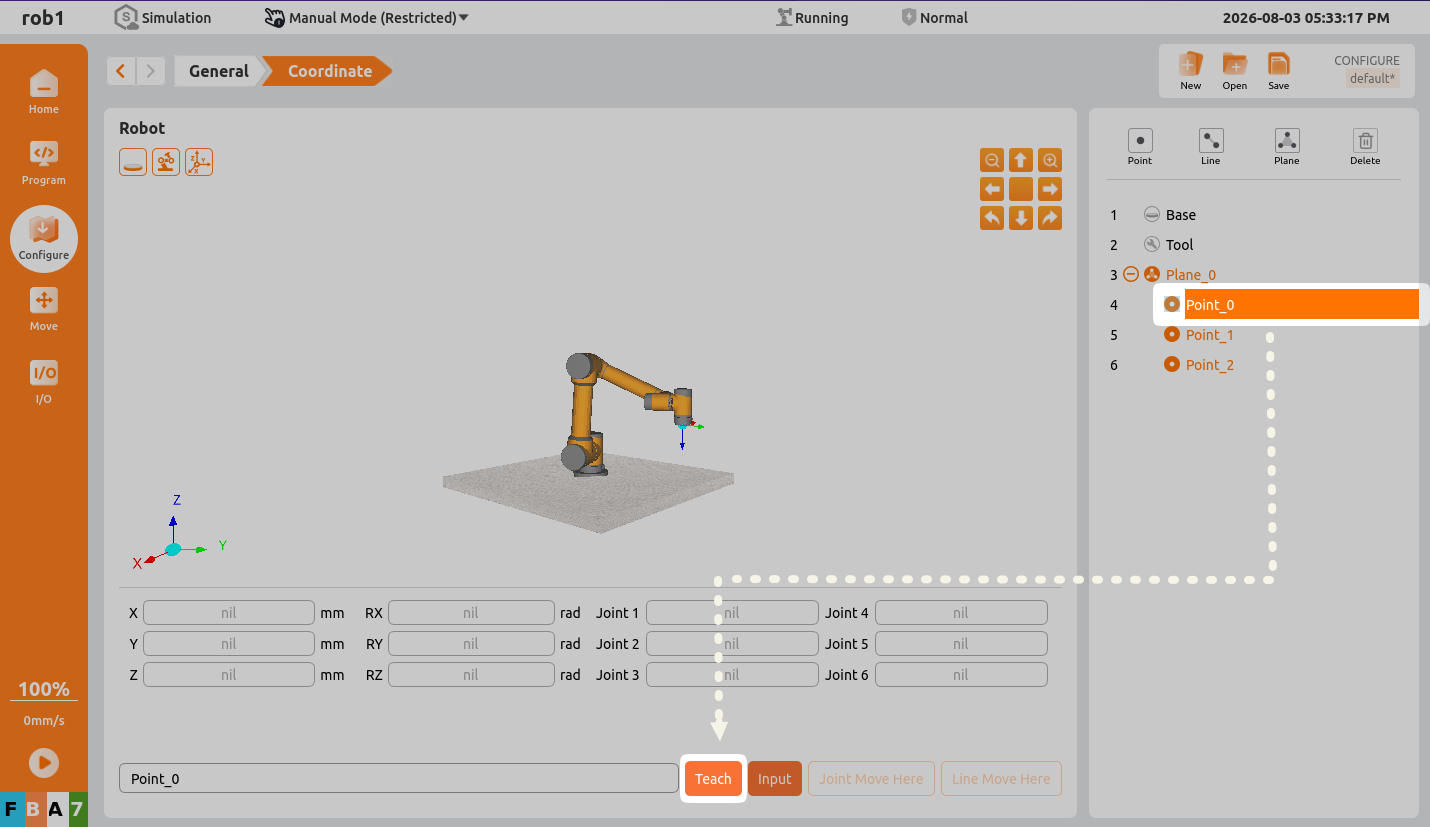Click the Teach button

point(713,779)
